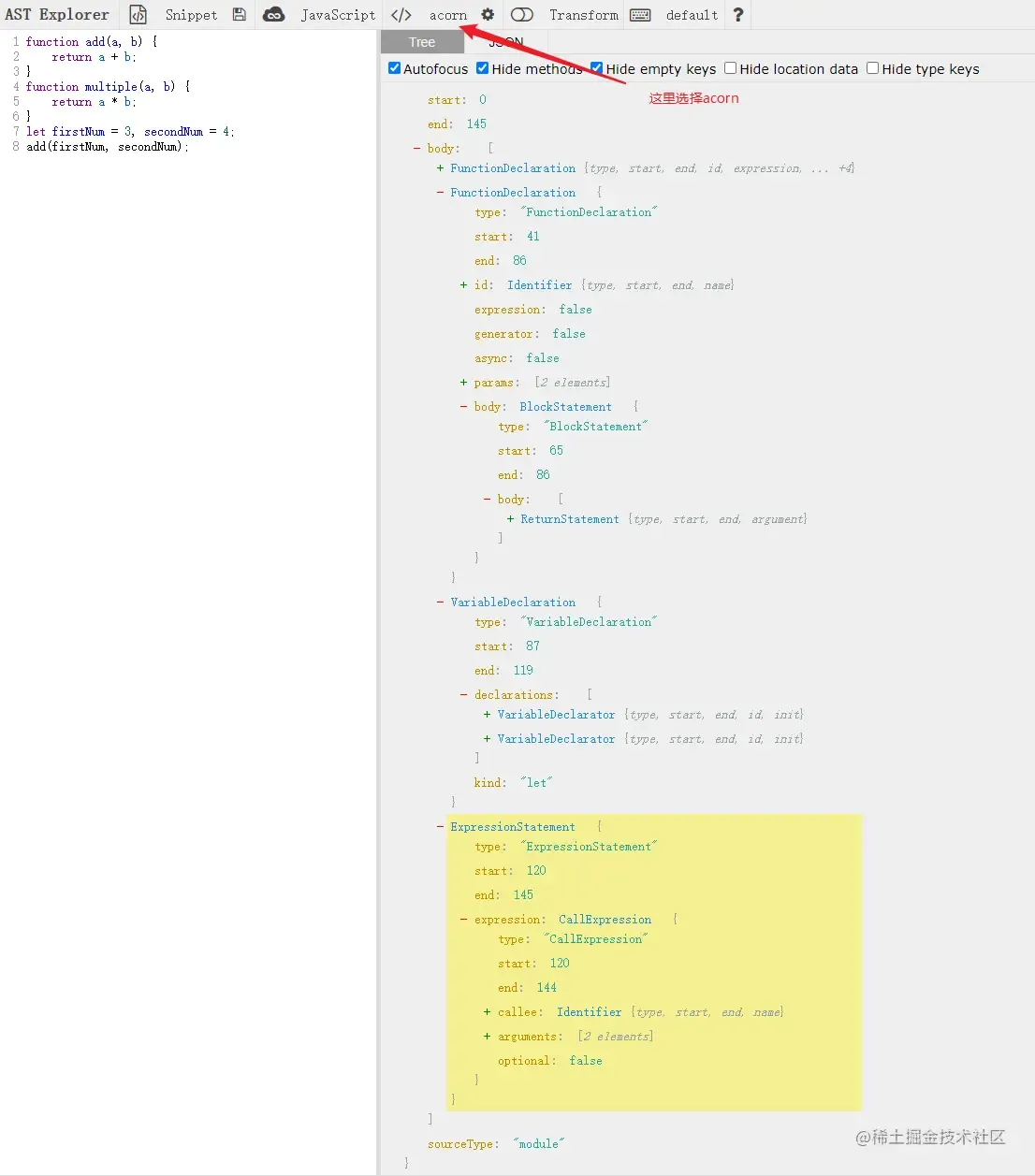Enable Hide location data checkbox
1035x1176 pixels.
click(731, 68)
